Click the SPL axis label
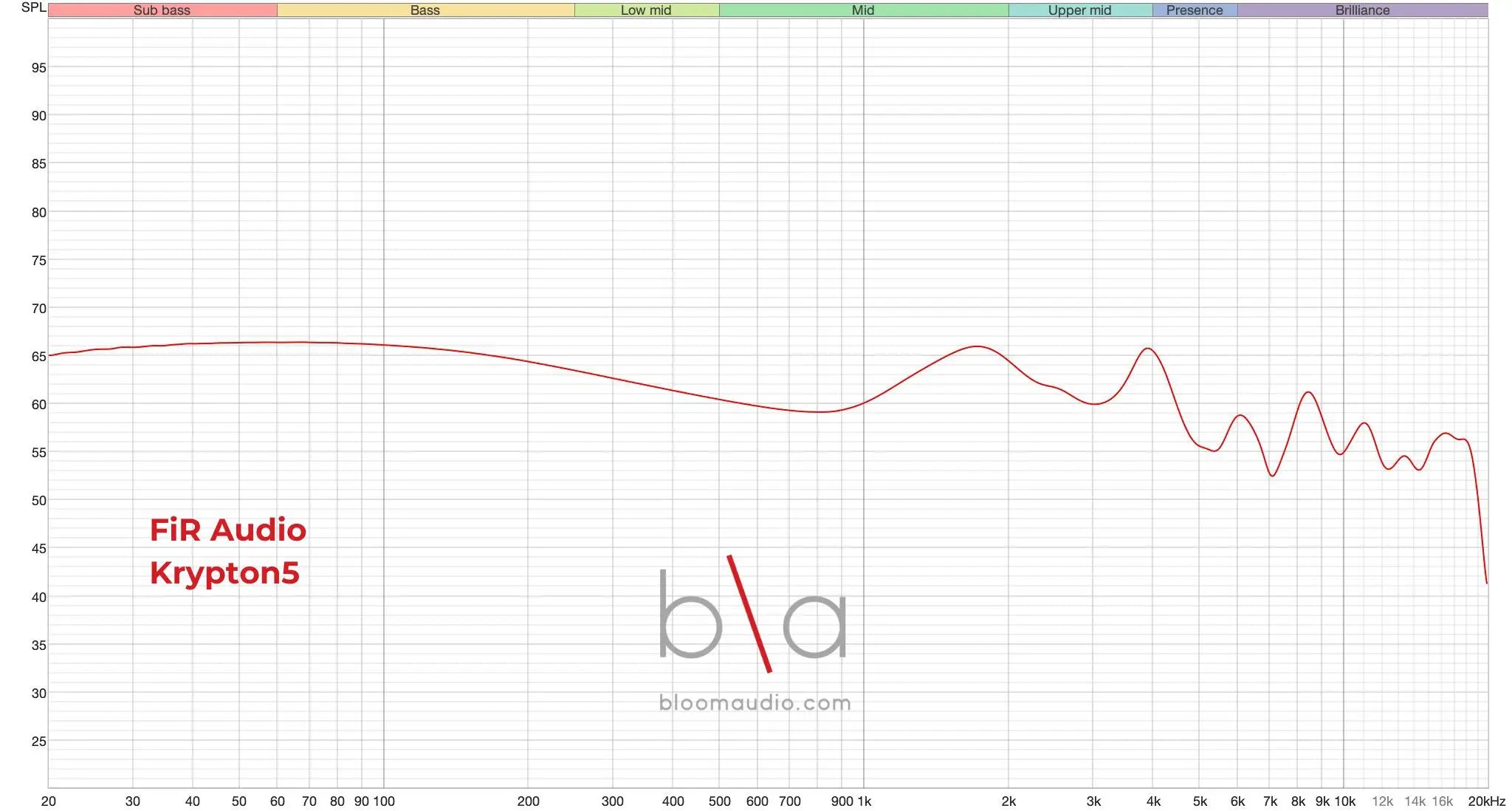This screenshot has height=811, width=1512. click(x=33, y=7)
